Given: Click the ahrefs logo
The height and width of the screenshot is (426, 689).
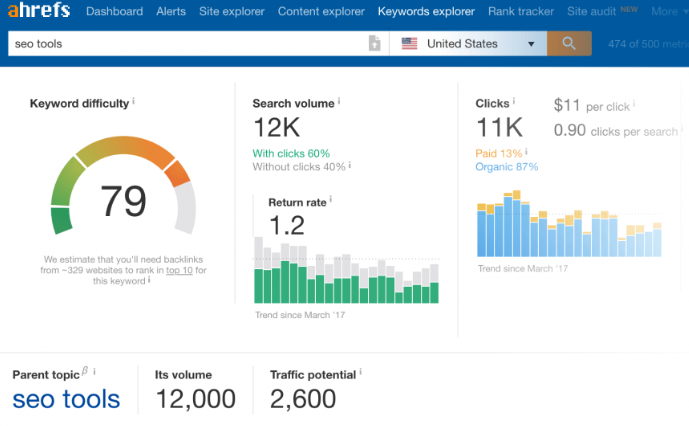Looking at the screenshot, I should pos(39,10).
